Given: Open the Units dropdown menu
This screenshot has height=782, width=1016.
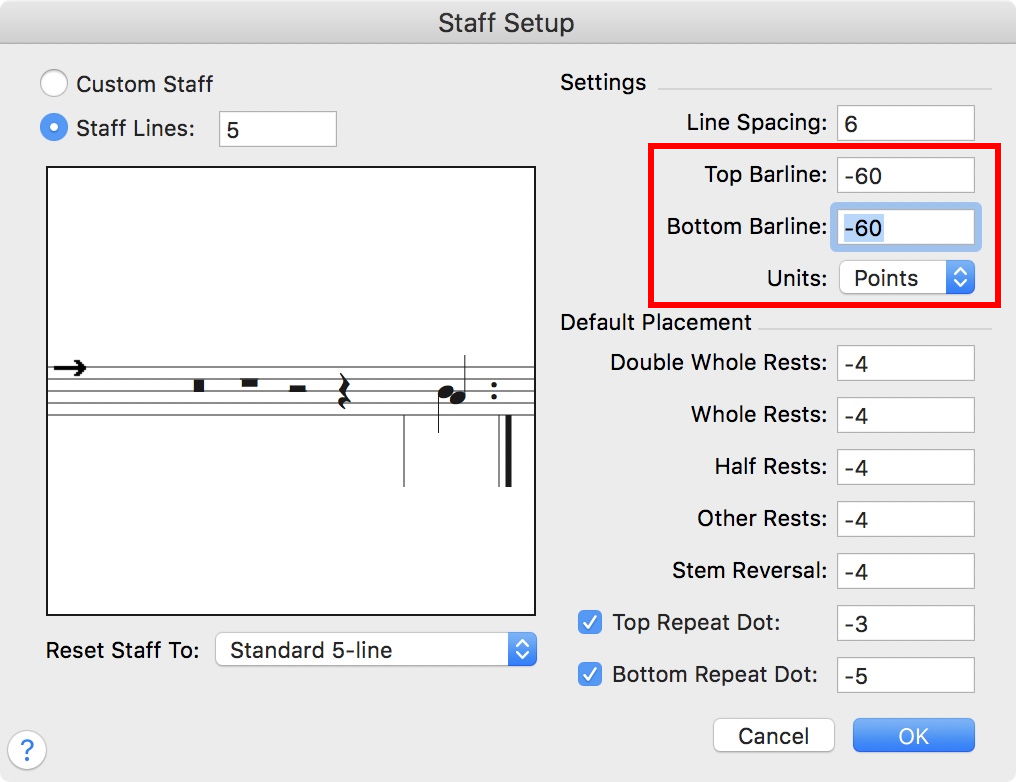Looking at the screenshot, I should (x=906, y=278).
